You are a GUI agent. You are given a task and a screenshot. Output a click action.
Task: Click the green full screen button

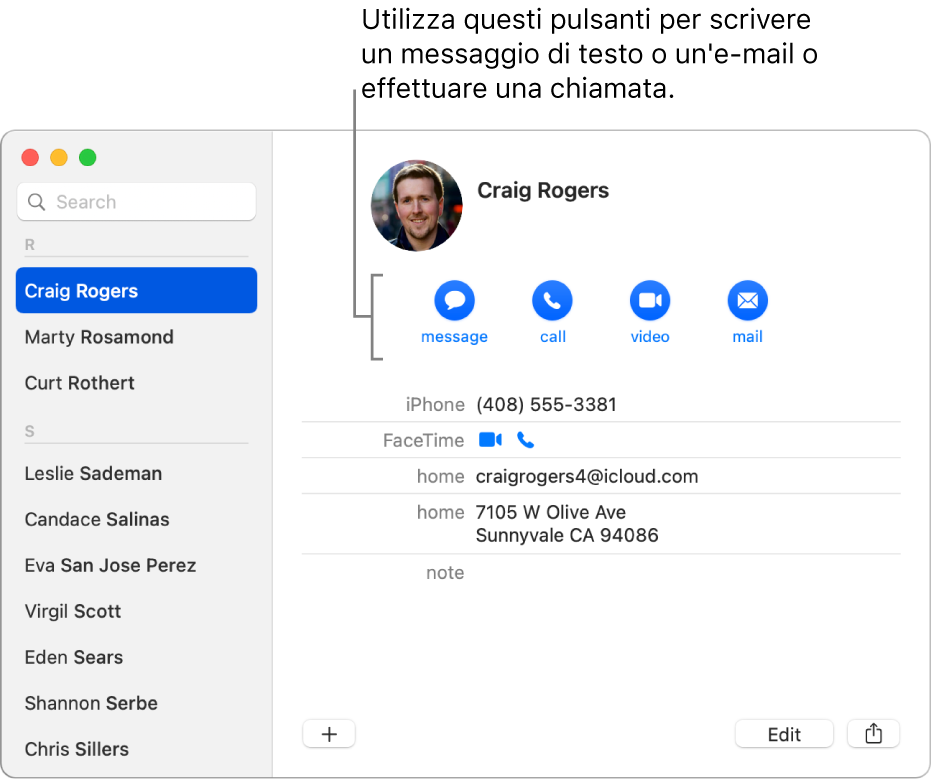[88, 157]
